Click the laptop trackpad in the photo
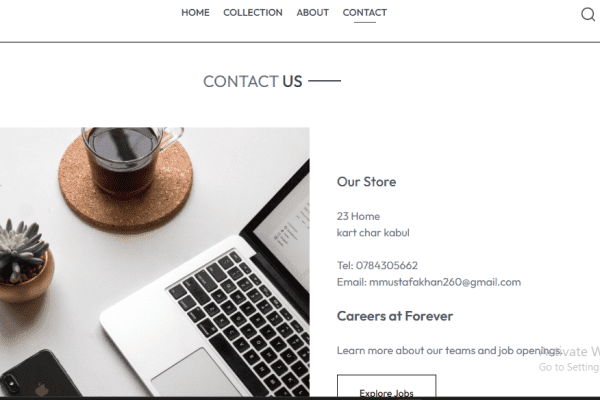Screen dimensions: 600x400 tap(197, 373)
